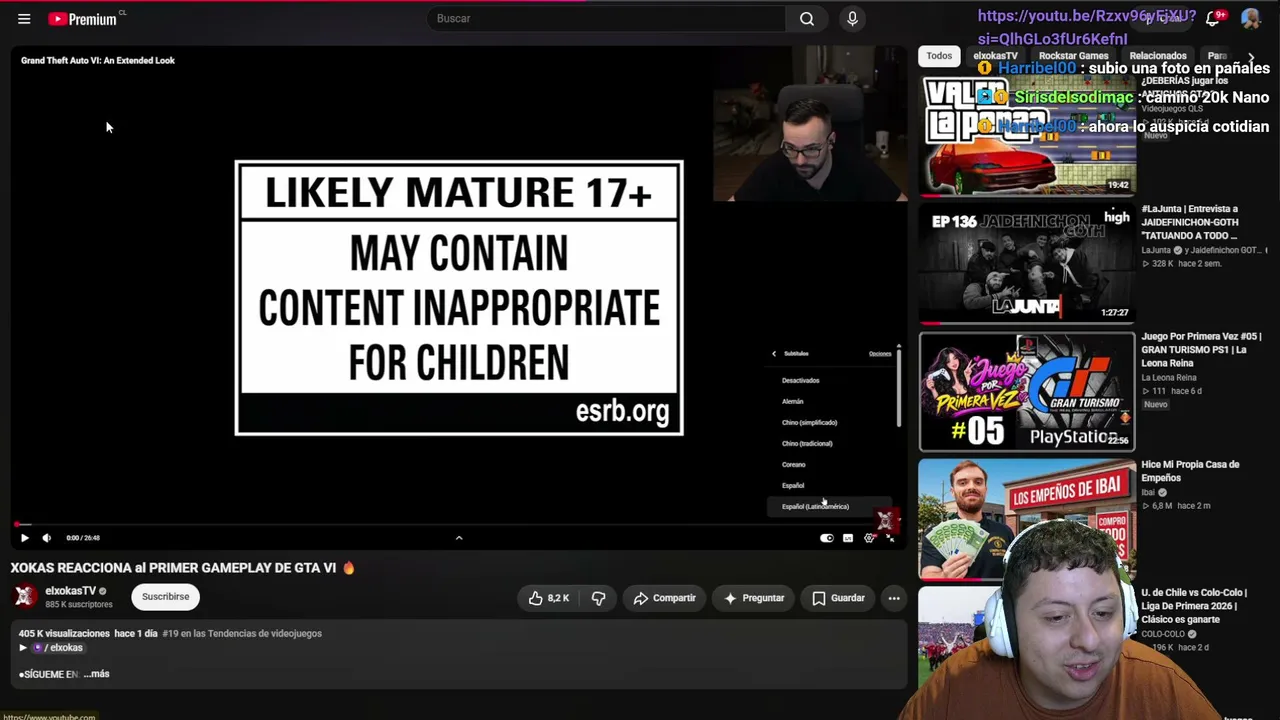Screen dimensions: 1280x720
Task: Open the notifications bell
Action: pyautogui.click(x=1213, y=19)
